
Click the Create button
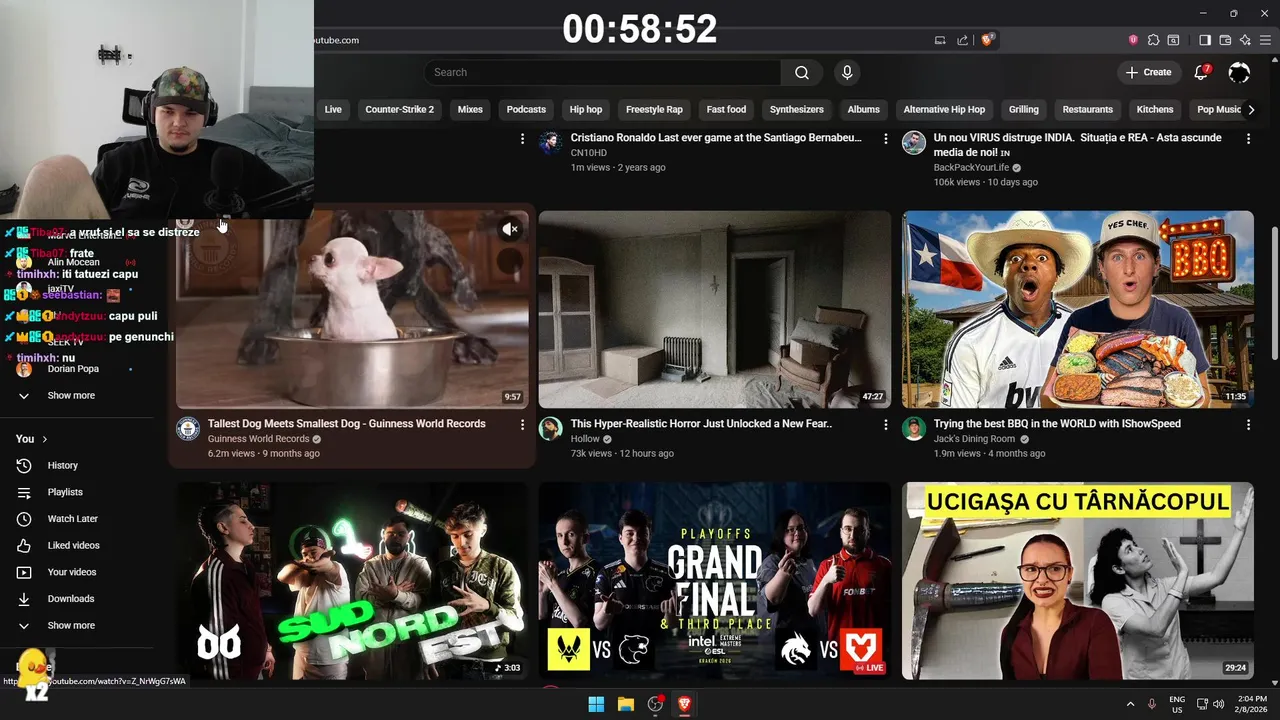tap(1148, 72)
